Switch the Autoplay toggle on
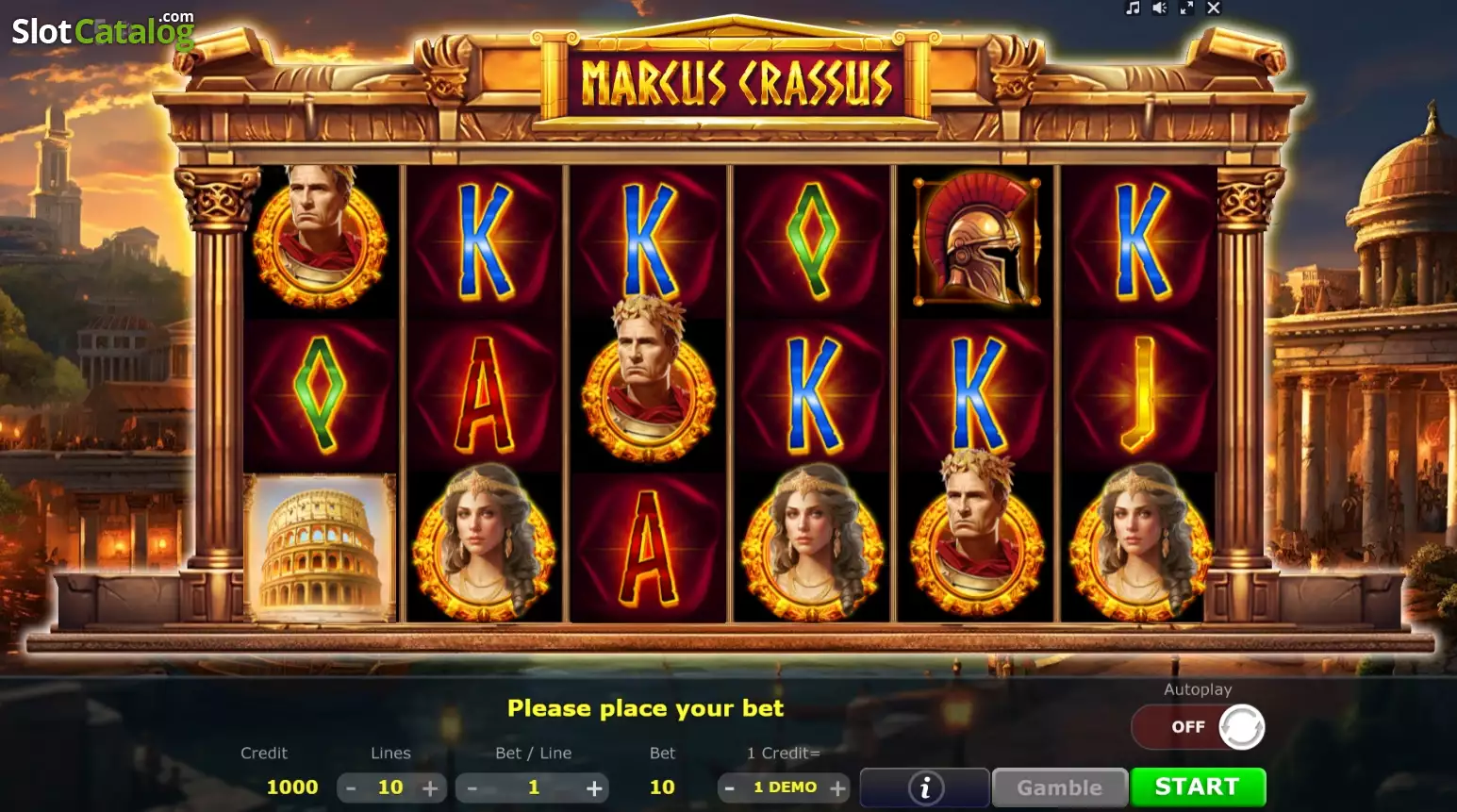Viewport: 1457px width, 812px height. [1198, 727]
